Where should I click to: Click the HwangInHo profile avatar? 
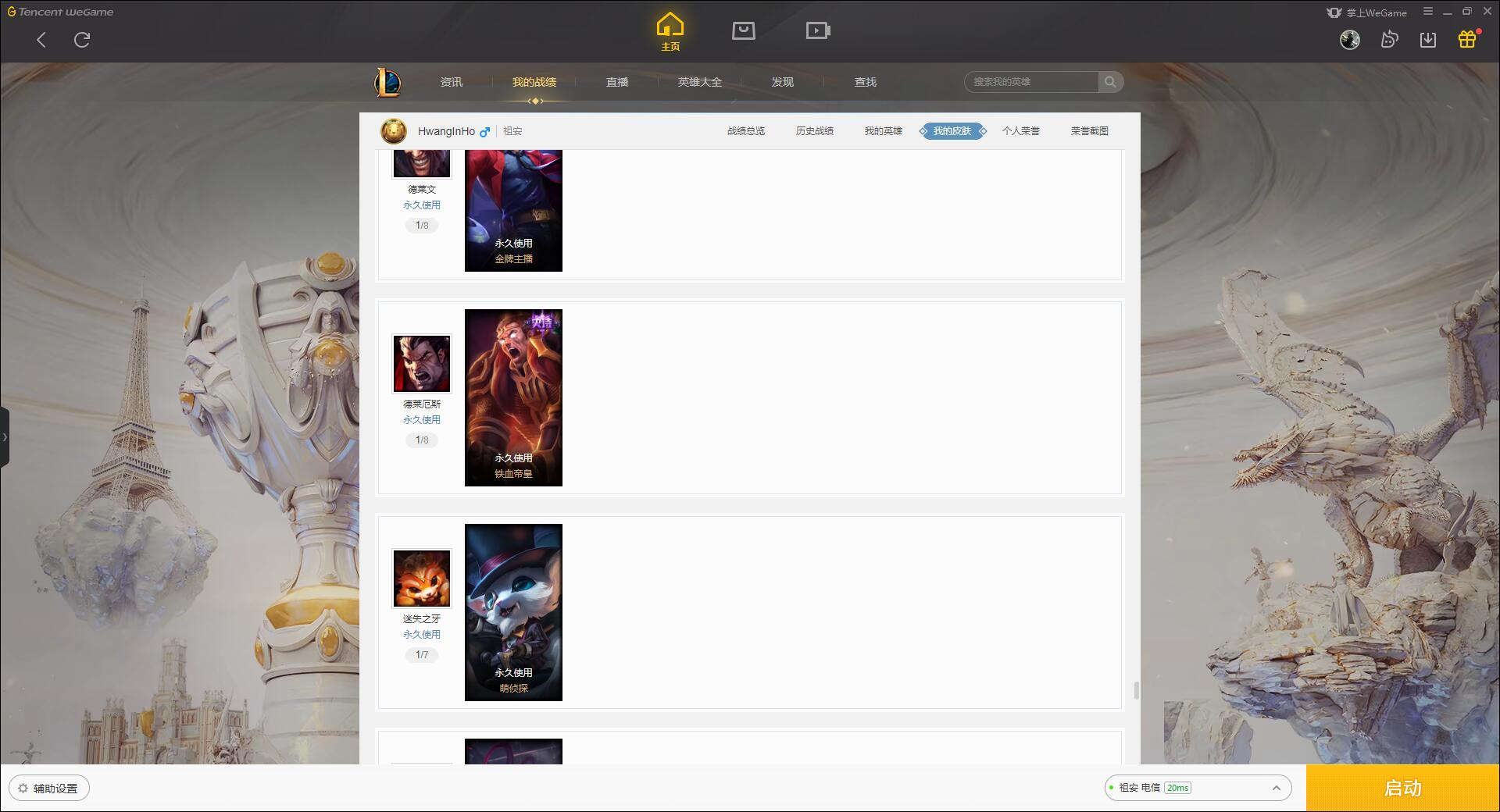click(x=394, y=131)
